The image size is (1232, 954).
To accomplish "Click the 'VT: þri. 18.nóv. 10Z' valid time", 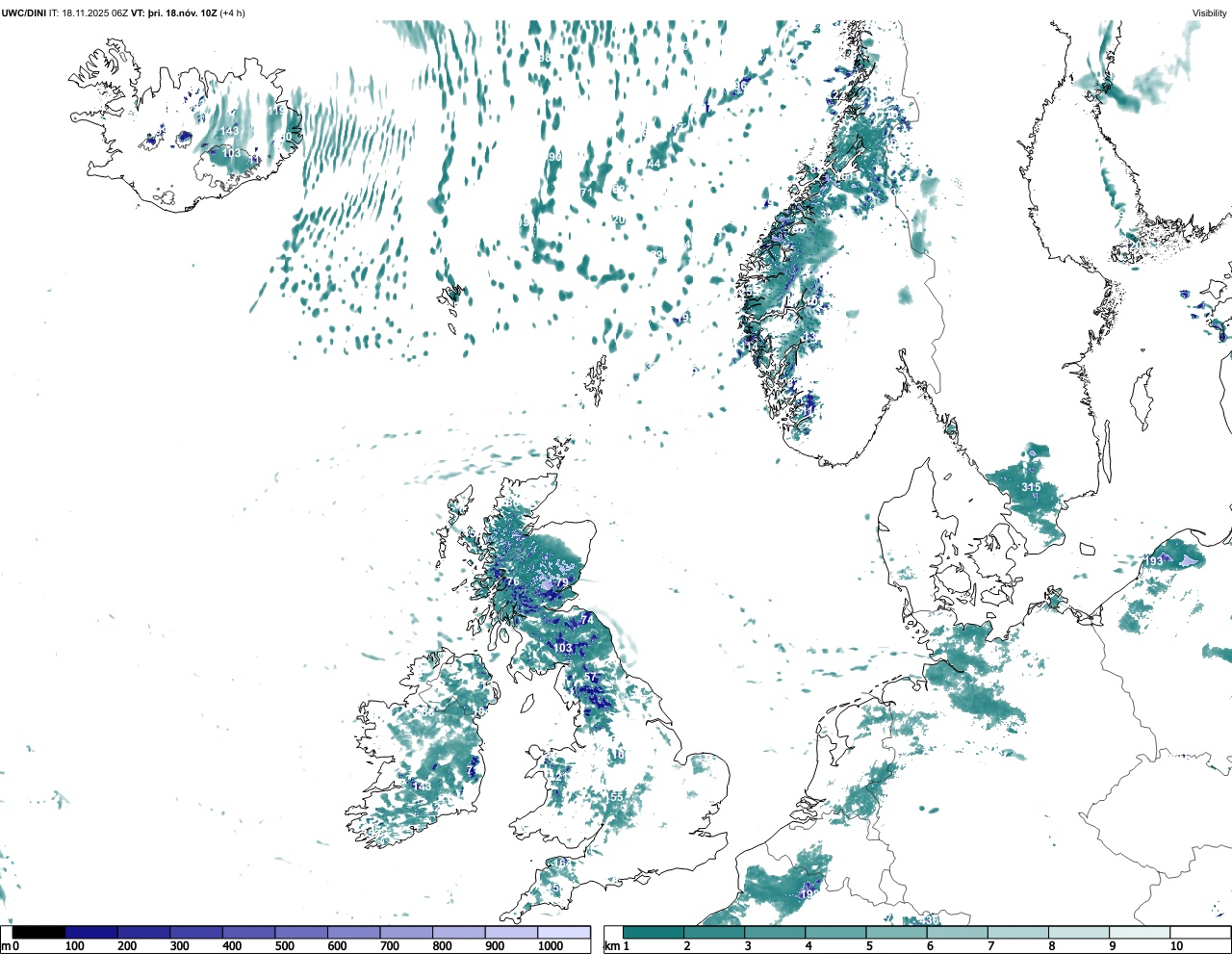I will click(x=174, y=13).
